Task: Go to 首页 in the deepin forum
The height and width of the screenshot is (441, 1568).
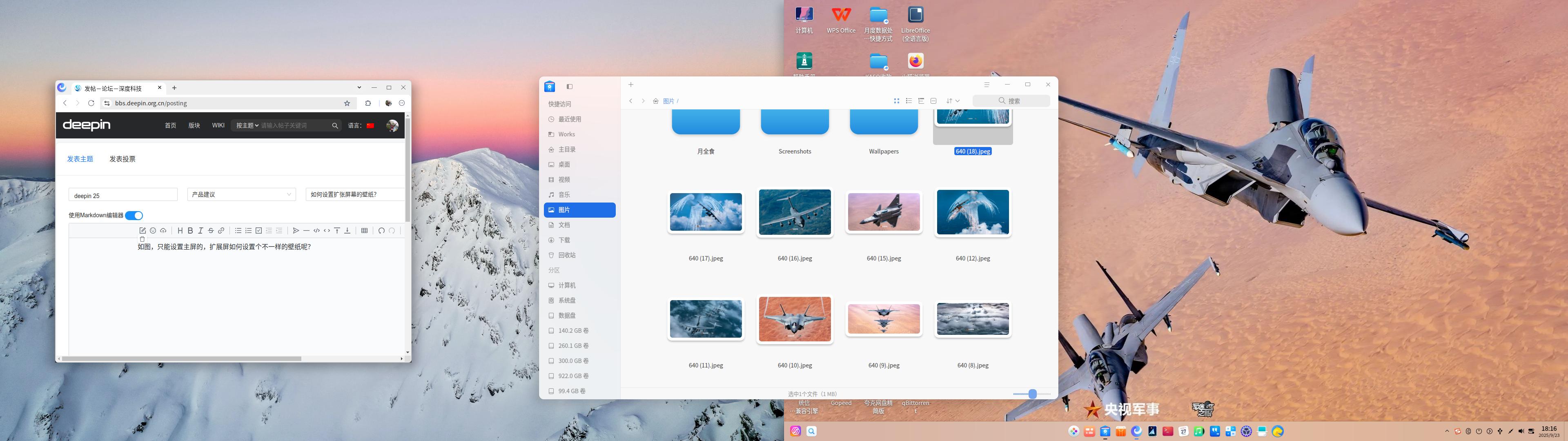Action: 170,125
